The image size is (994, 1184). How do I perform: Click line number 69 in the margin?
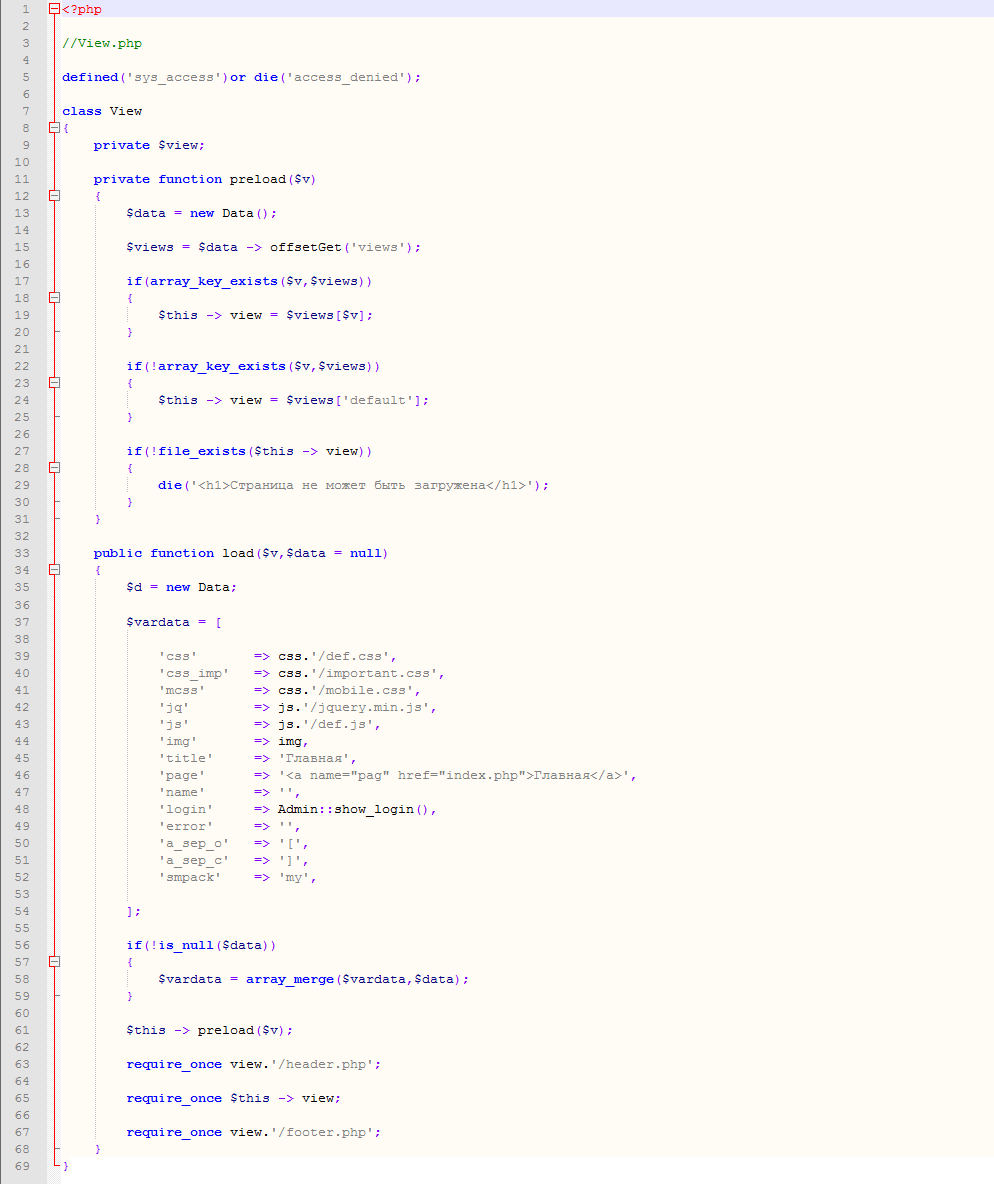point(22,1166)
